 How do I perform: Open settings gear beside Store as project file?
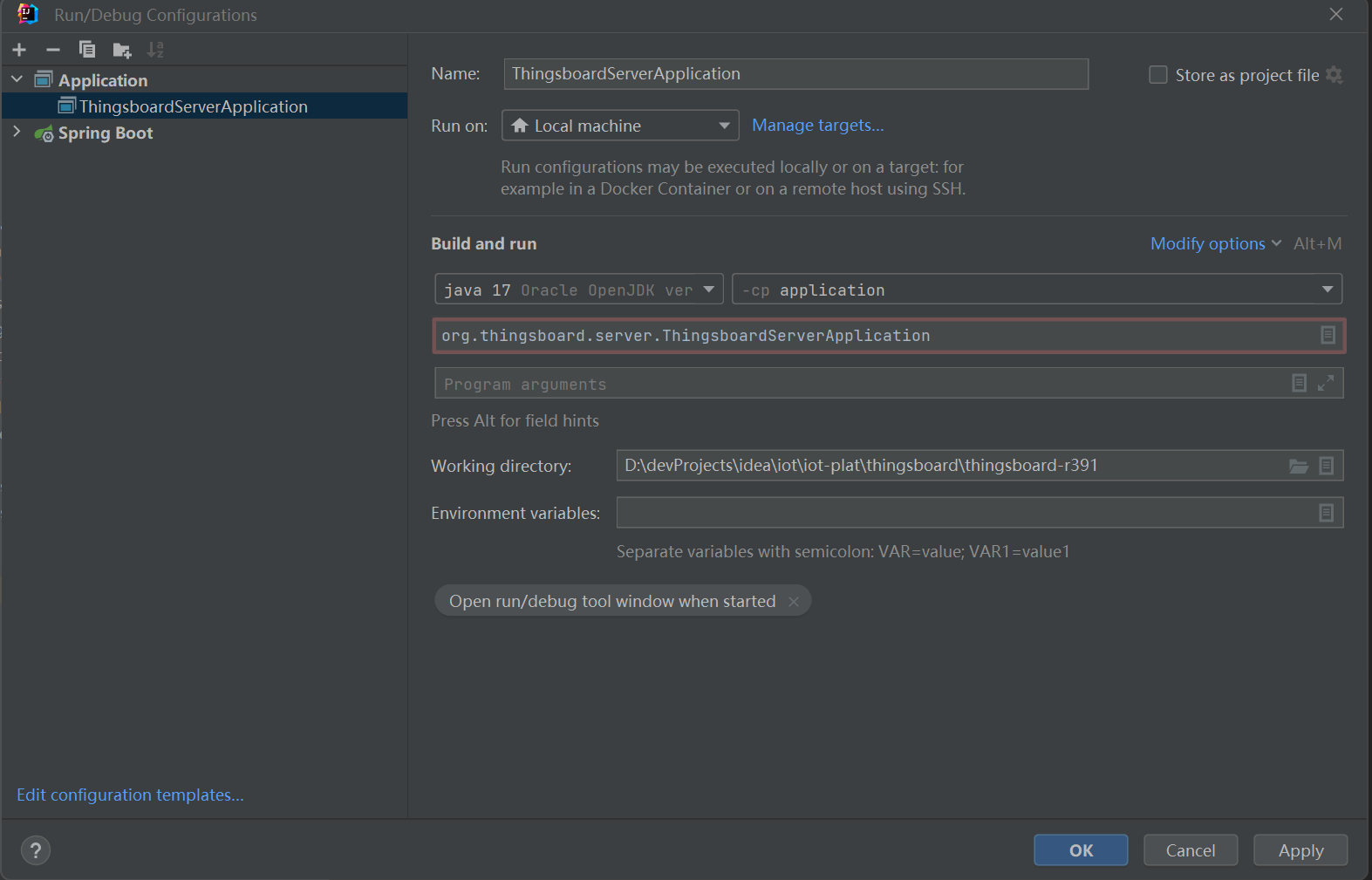tap(1334, 75)
